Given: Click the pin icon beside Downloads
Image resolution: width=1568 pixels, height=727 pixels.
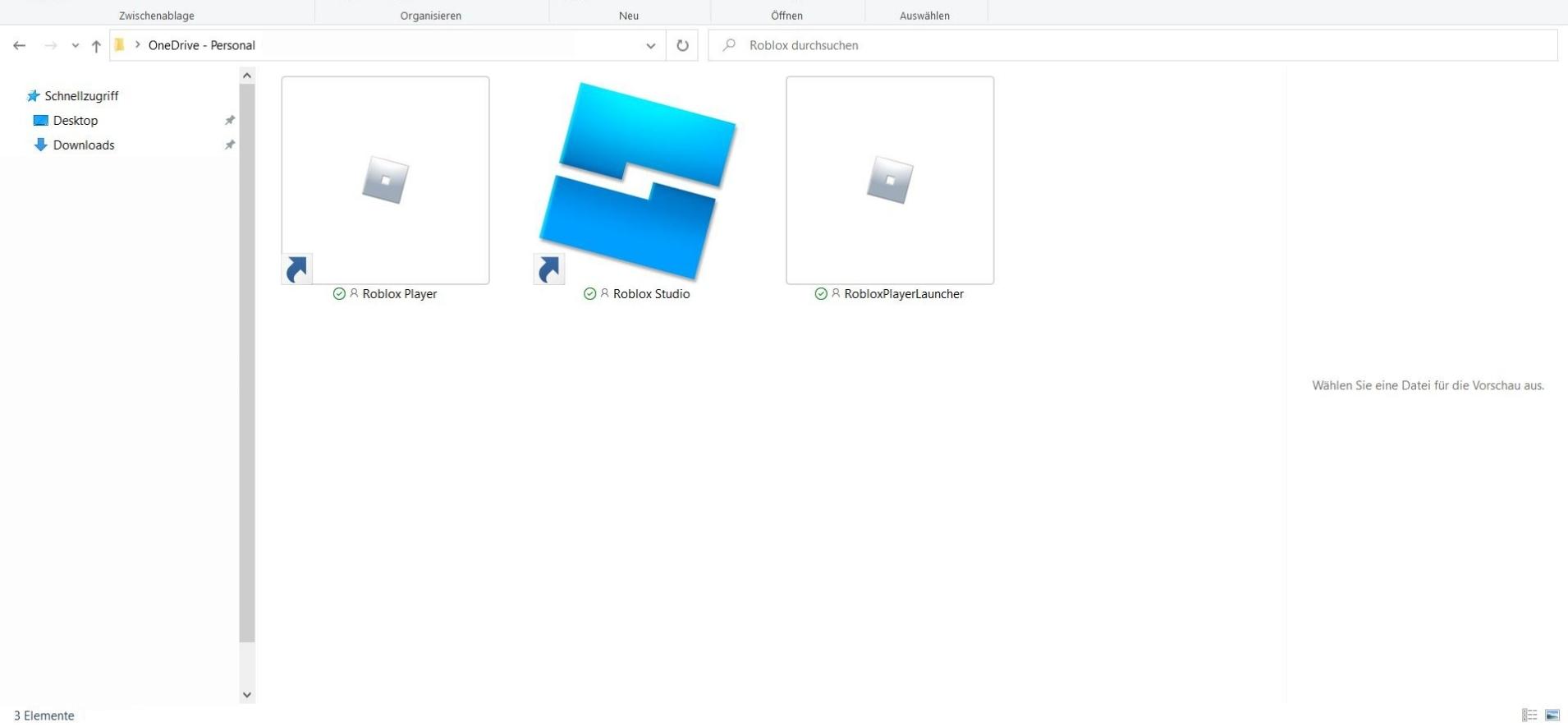Looking at the screenshot, I should pos(230,145).
